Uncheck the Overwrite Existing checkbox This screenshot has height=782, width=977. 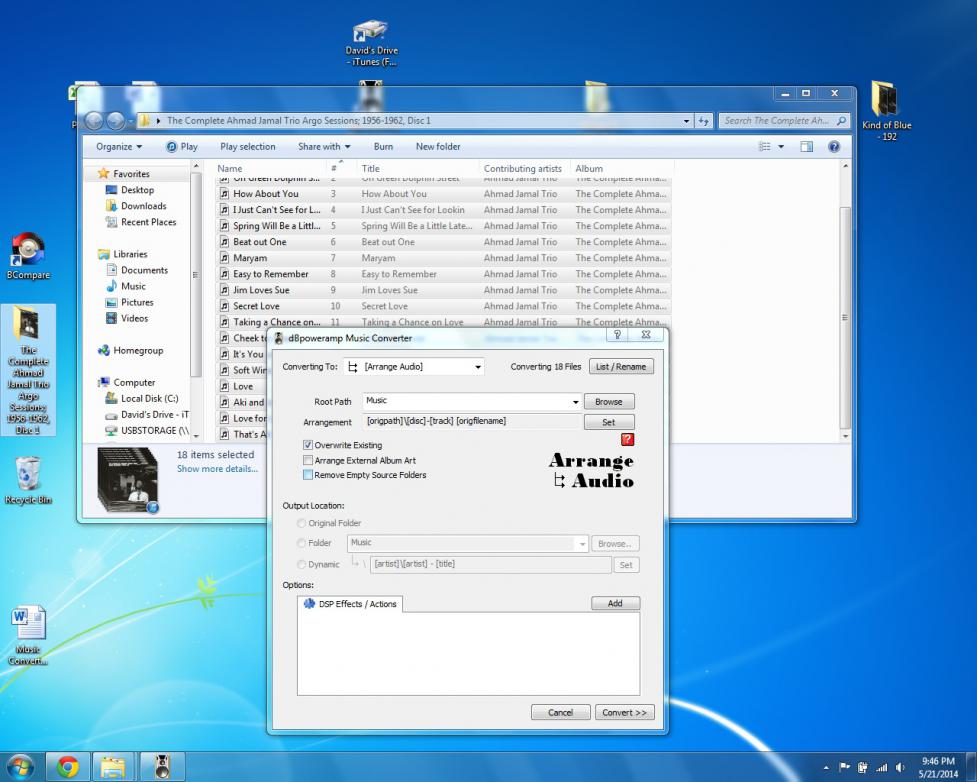(x=308, y=445)
